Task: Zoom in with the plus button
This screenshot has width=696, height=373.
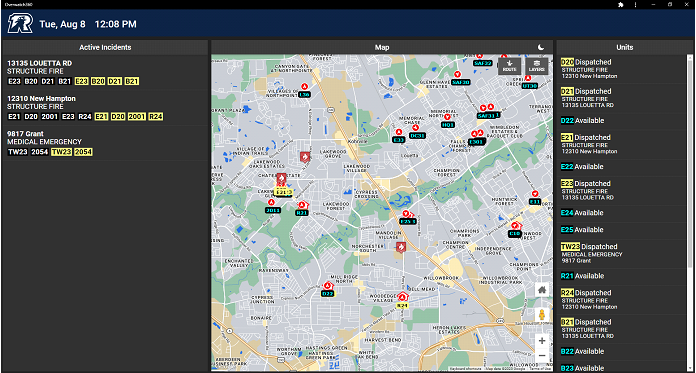Action: (542, 341)
